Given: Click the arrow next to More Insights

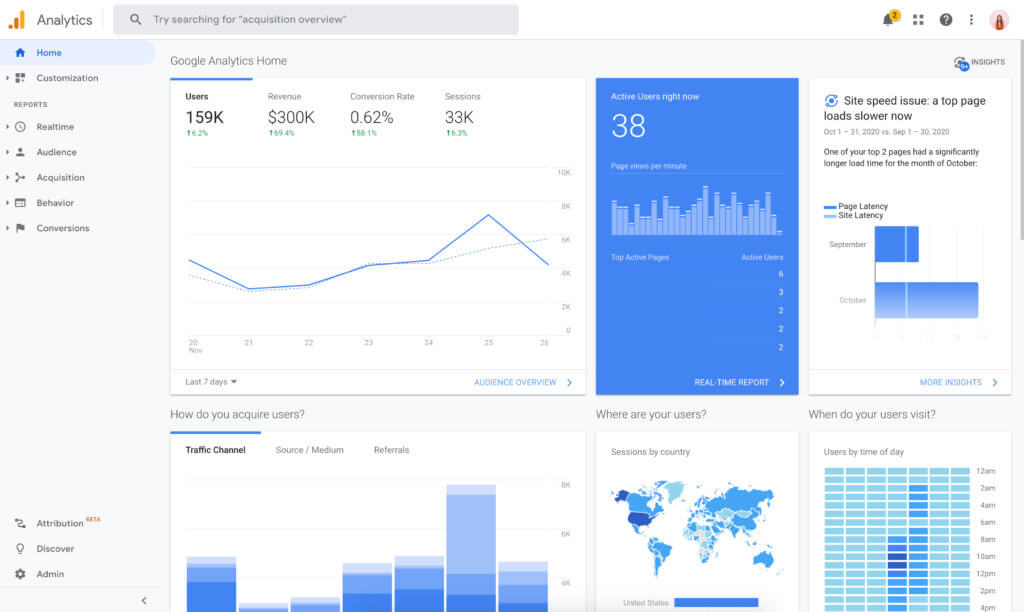Looking at the screenshot, I should 995,383.
